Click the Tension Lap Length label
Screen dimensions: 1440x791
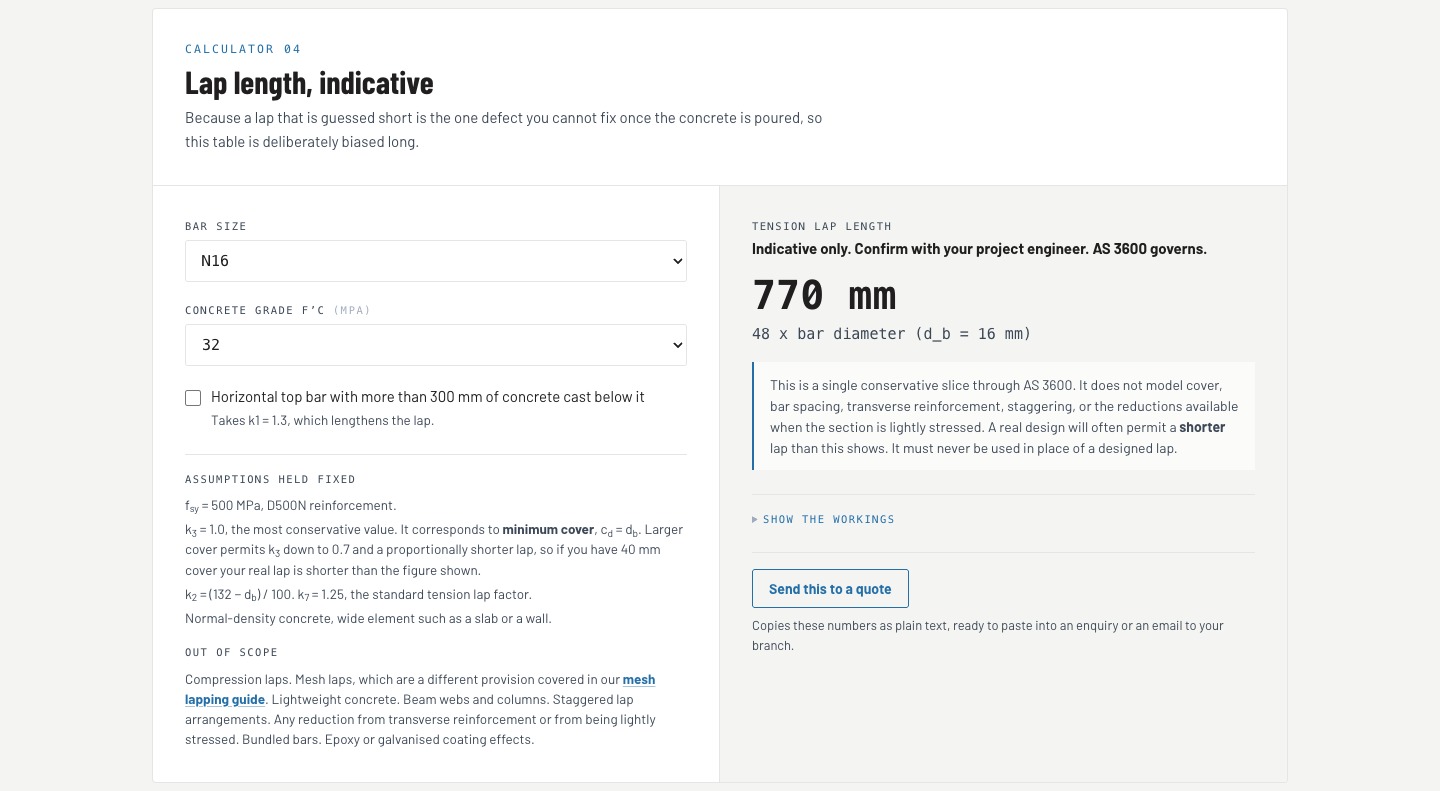click(822, 226)
